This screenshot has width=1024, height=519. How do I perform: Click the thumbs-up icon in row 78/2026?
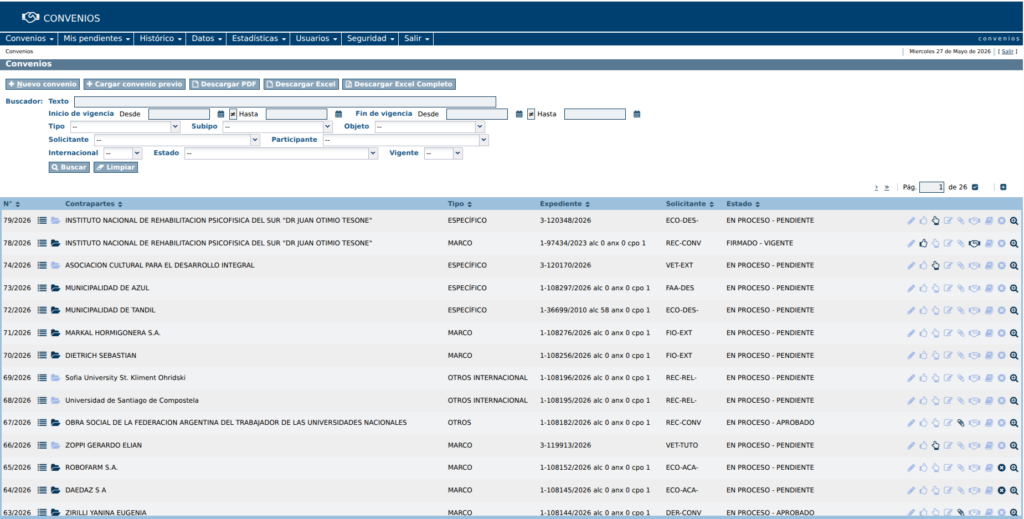[x=923, y=243]
